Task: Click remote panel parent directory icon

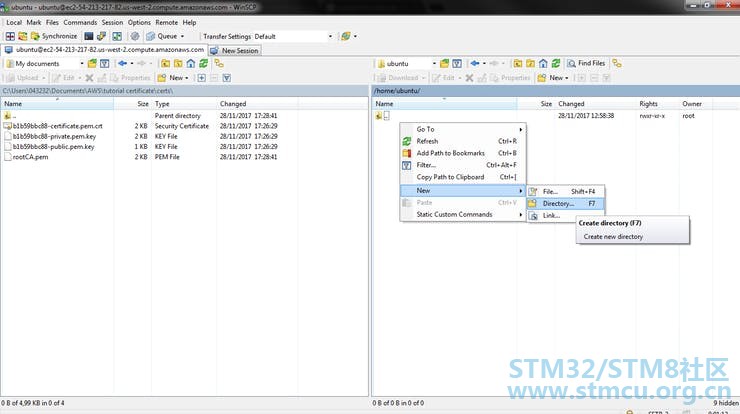Action: pos(518,64)
